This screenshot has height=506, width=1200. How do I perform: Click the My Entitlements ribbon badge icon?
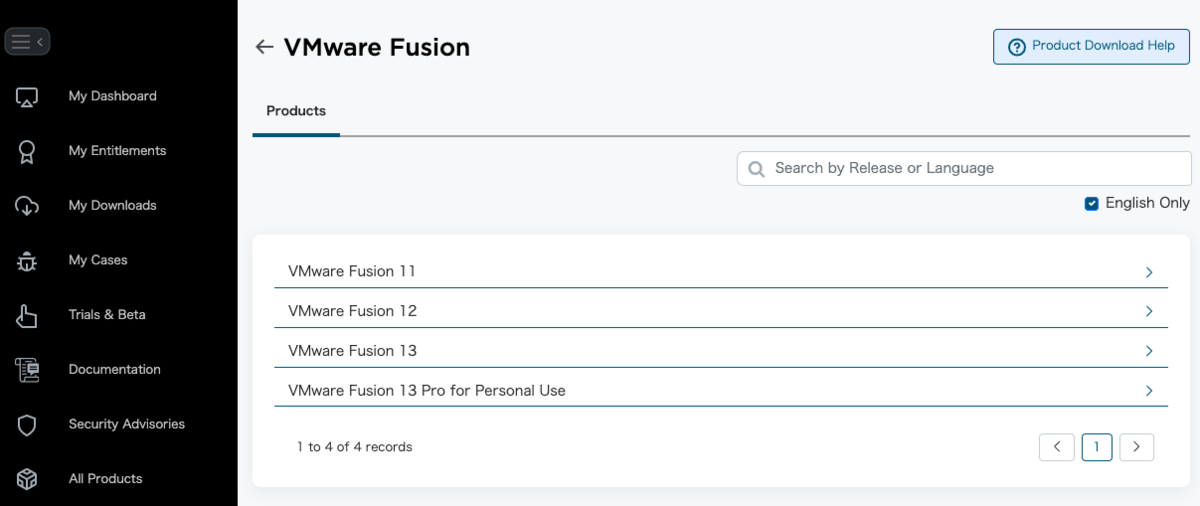27,152
